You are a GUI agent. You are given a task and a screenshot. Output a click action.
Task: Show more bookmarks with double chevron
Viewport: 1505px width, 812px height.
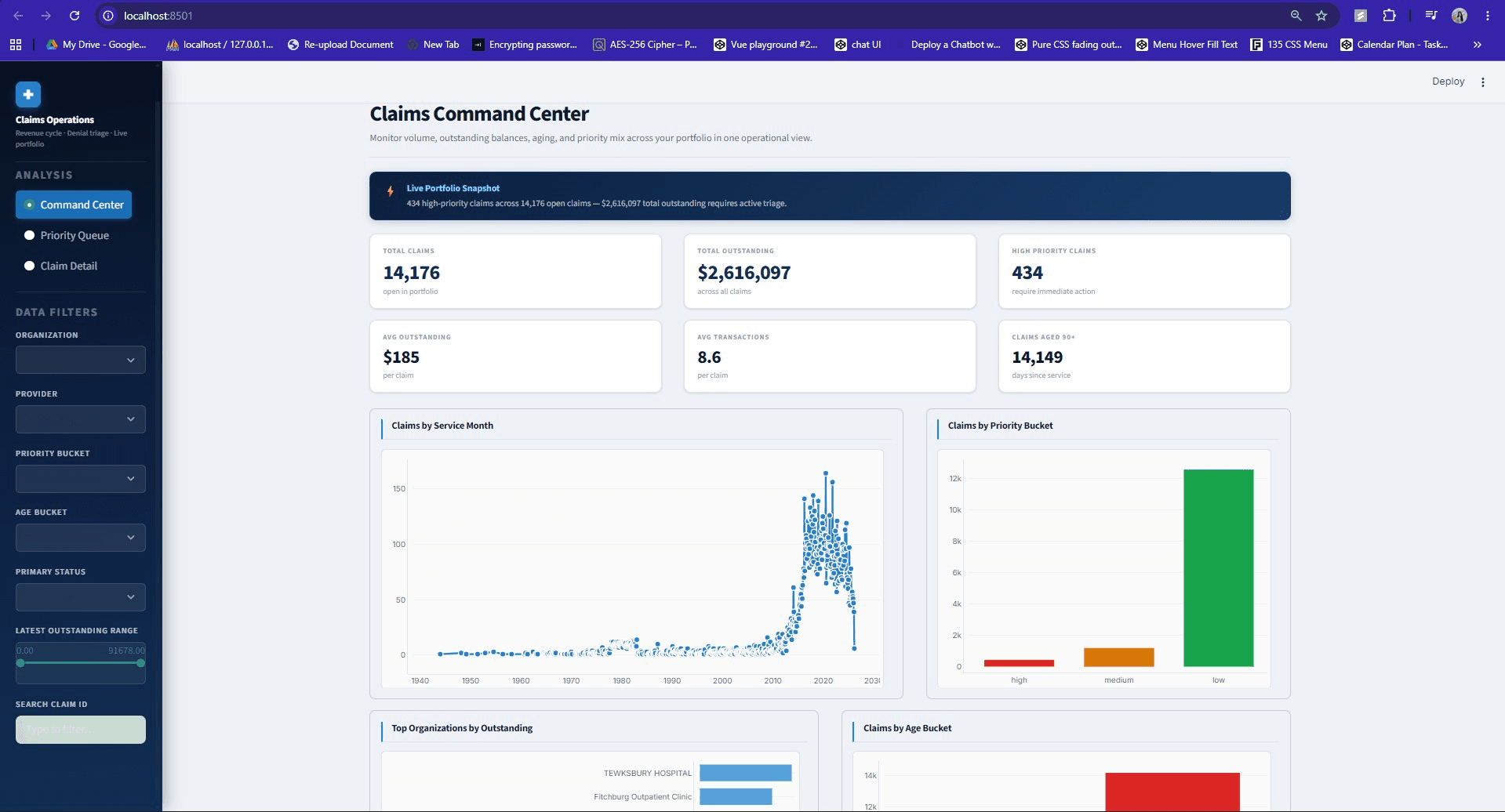(x=1478, y=45)
